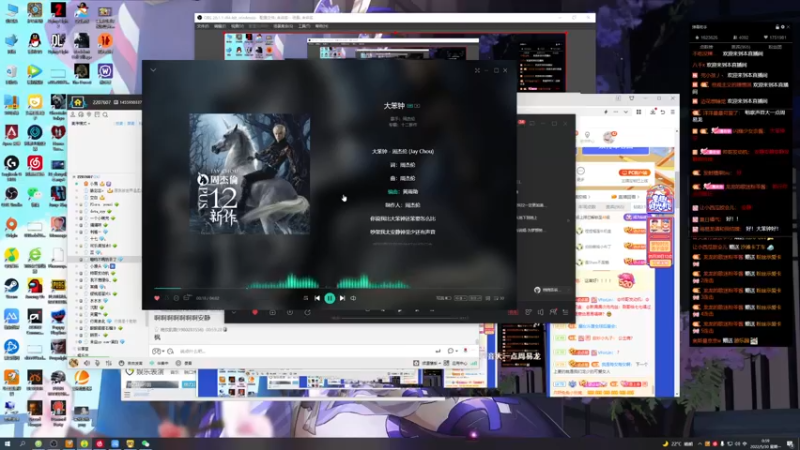The width and height of the screenshot is (800, 450).
Task: Select user 小黑 in YY channel list
Action: pyautogui.click(x=94, y=184)
